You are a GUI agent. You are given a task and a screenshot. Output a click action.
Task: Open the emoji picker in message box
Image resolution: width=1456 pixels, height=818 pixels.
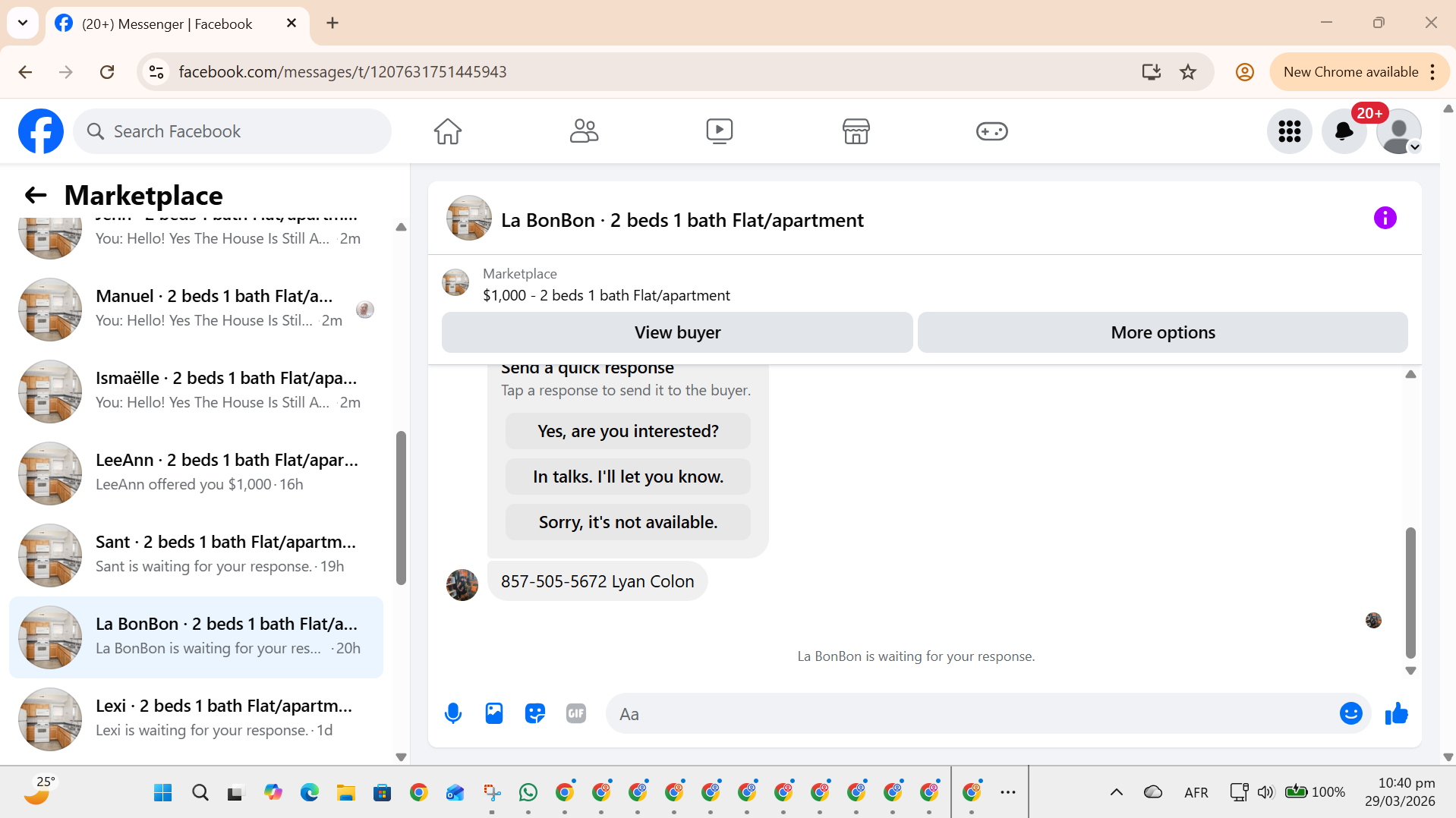click(x=1351, y=713)
